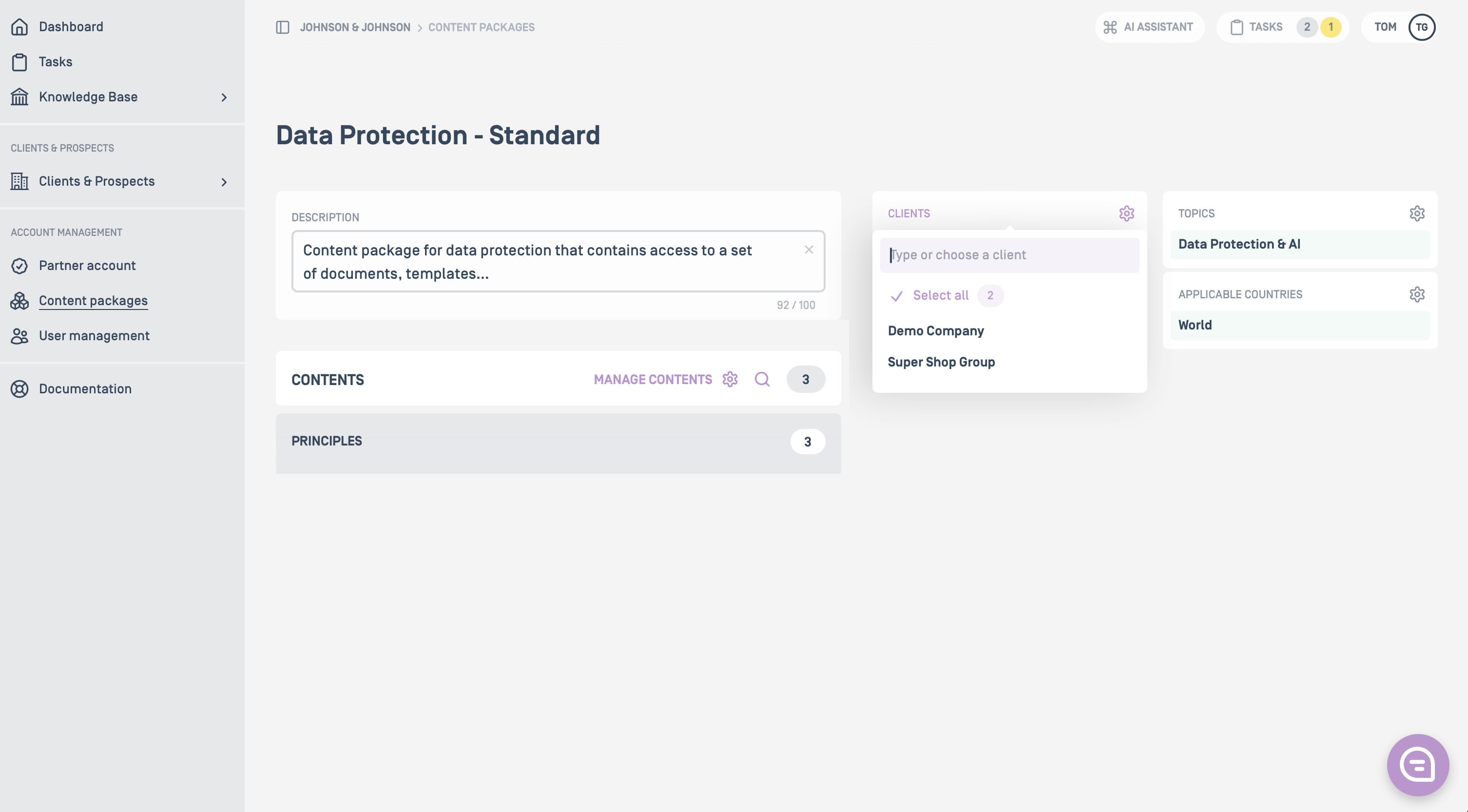Click the Dashboard home icon
This screenshot has width=1468, height=812.
pos(19,27)
